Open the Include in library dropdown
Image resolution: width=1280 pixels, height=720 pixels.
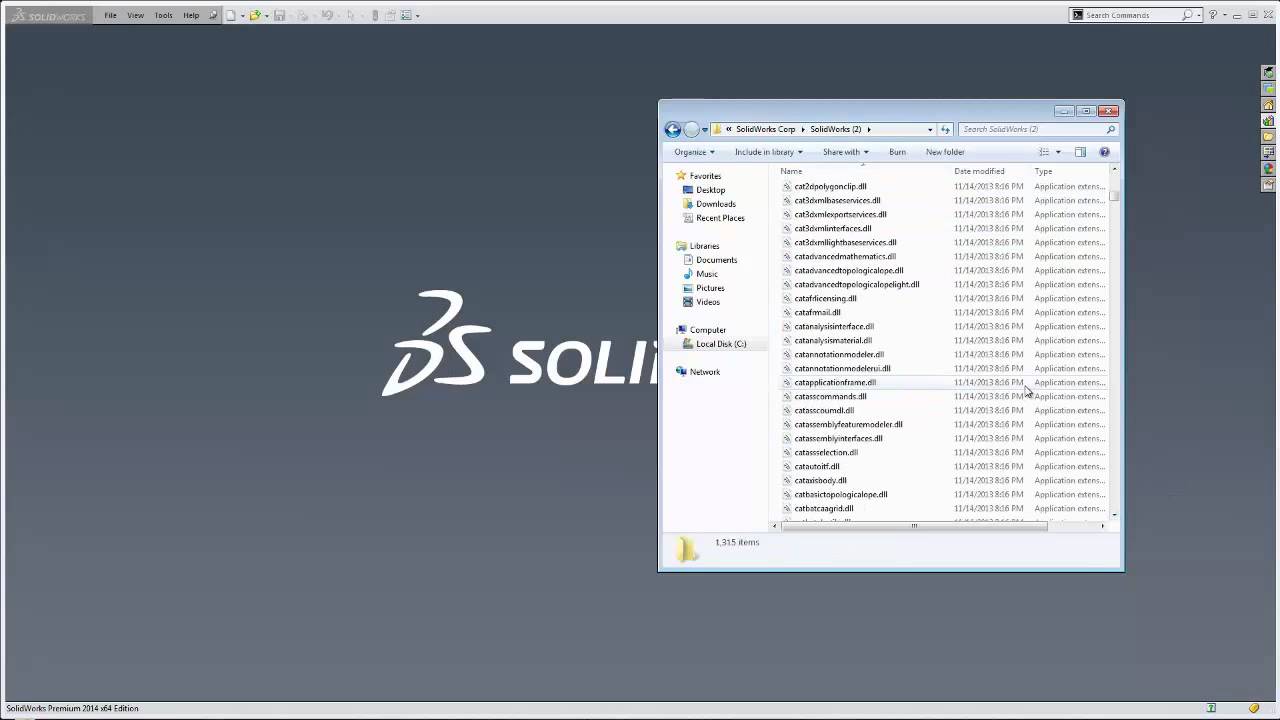(769, 152)
